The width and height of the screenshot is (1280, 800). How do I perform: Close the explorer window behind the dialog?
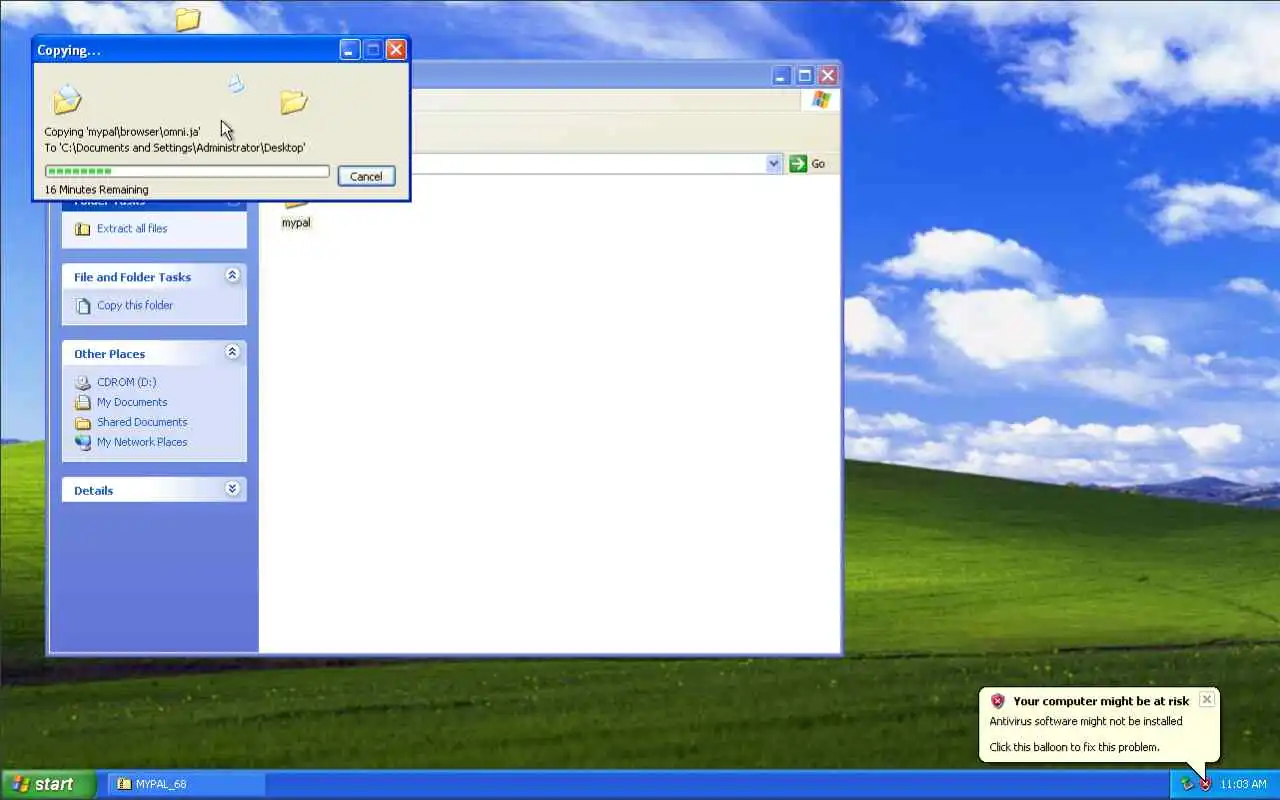pyautogui.click(x=828, y=76)
